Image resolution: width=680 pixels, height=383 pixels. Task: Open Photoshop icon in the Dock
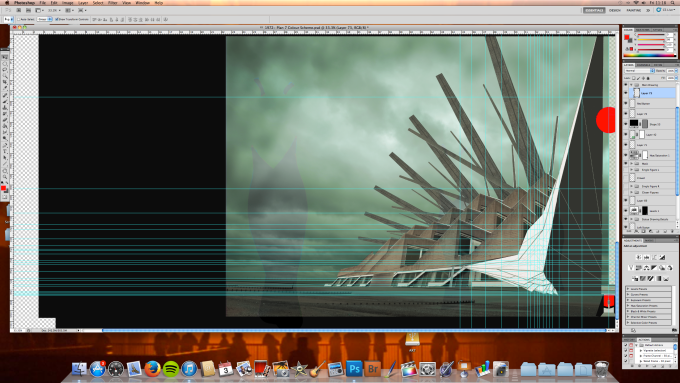(354, 369)
